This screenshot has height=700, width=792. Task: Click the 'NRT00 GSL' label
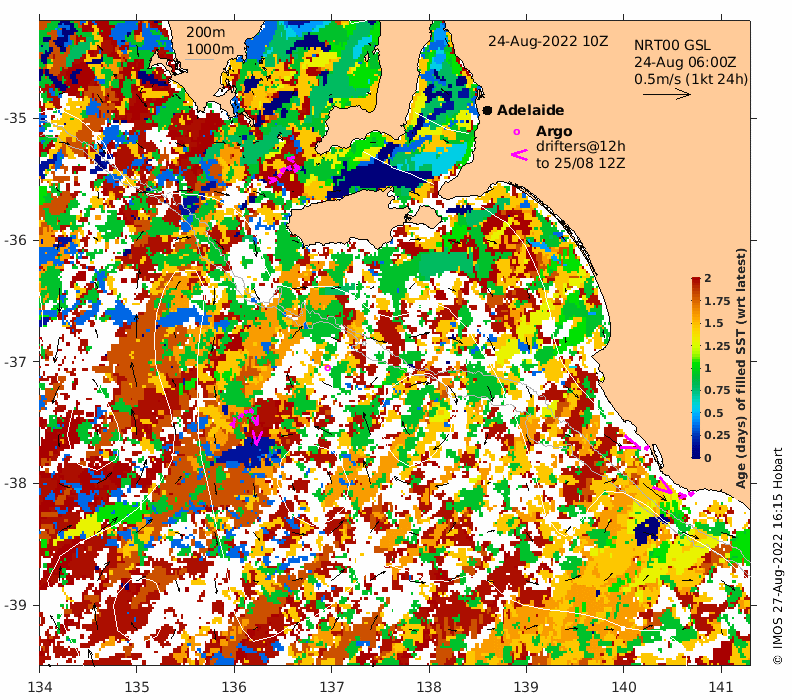[672, 45]
